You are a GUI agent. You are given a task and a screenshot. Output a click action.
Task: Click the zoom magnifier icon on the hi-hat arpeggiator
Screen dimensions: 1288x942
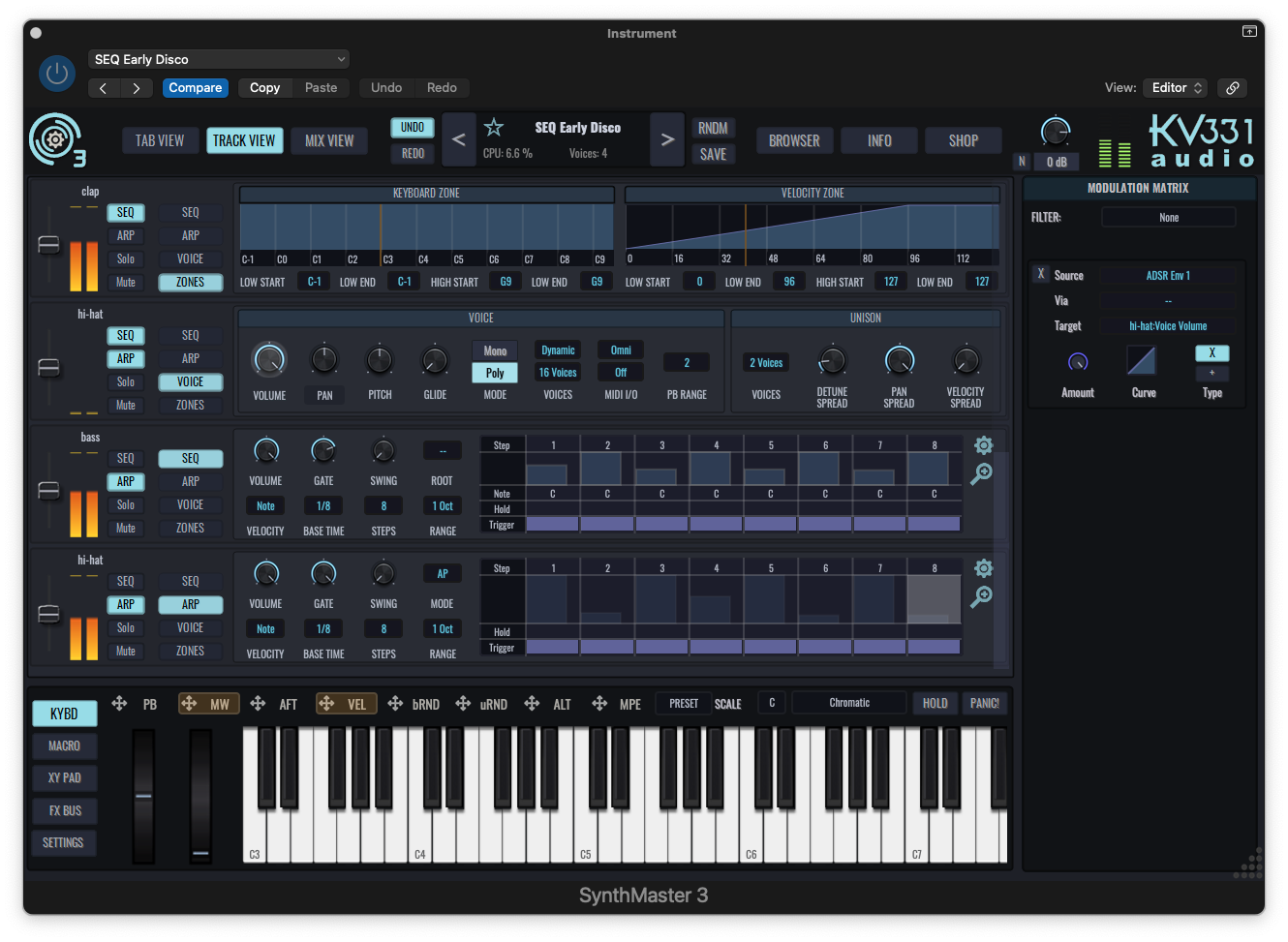point(981,598)
